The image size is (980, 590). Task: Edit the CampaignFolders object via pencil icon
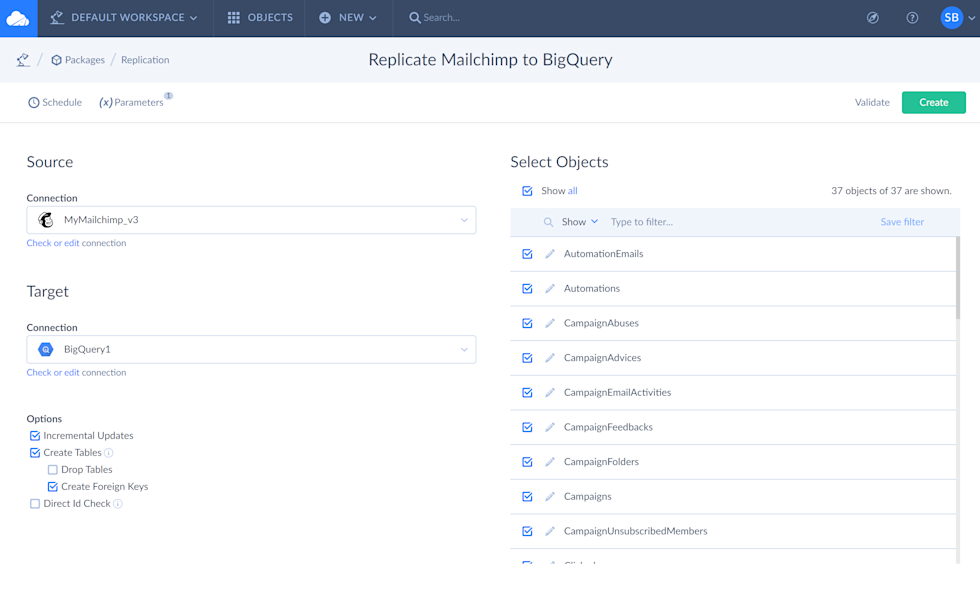pos(550,462)
